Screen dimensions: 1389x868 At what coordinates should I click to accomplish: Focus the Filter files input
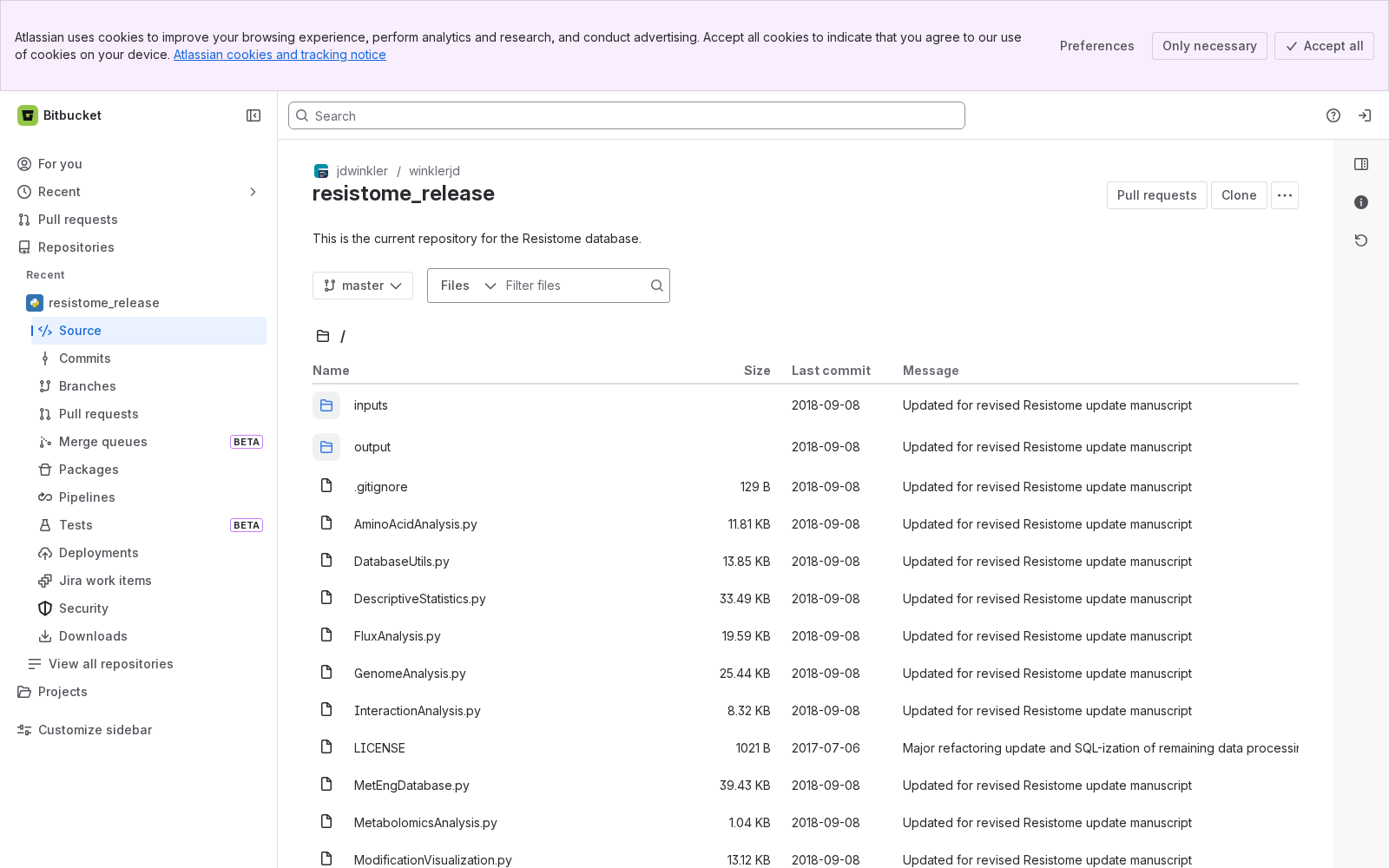click(x=575, y=286)
